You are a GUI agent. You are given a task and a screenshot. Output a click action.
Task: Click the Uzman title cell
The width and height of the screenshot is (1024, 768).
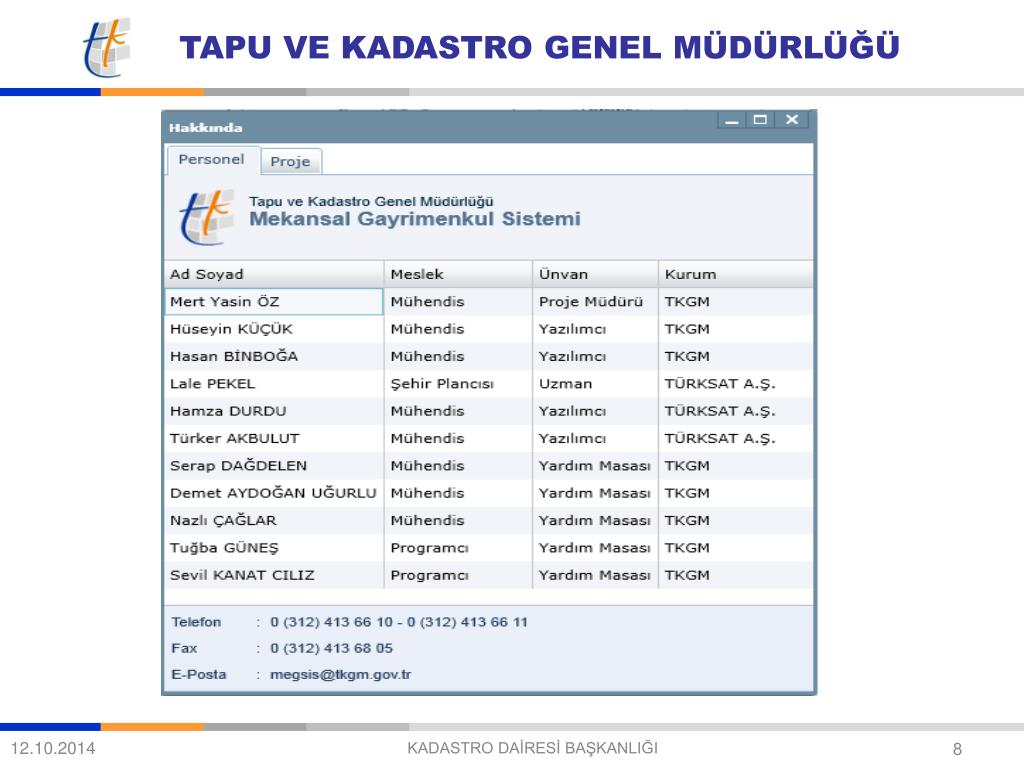pyautogui.click(x=596, y=384)
